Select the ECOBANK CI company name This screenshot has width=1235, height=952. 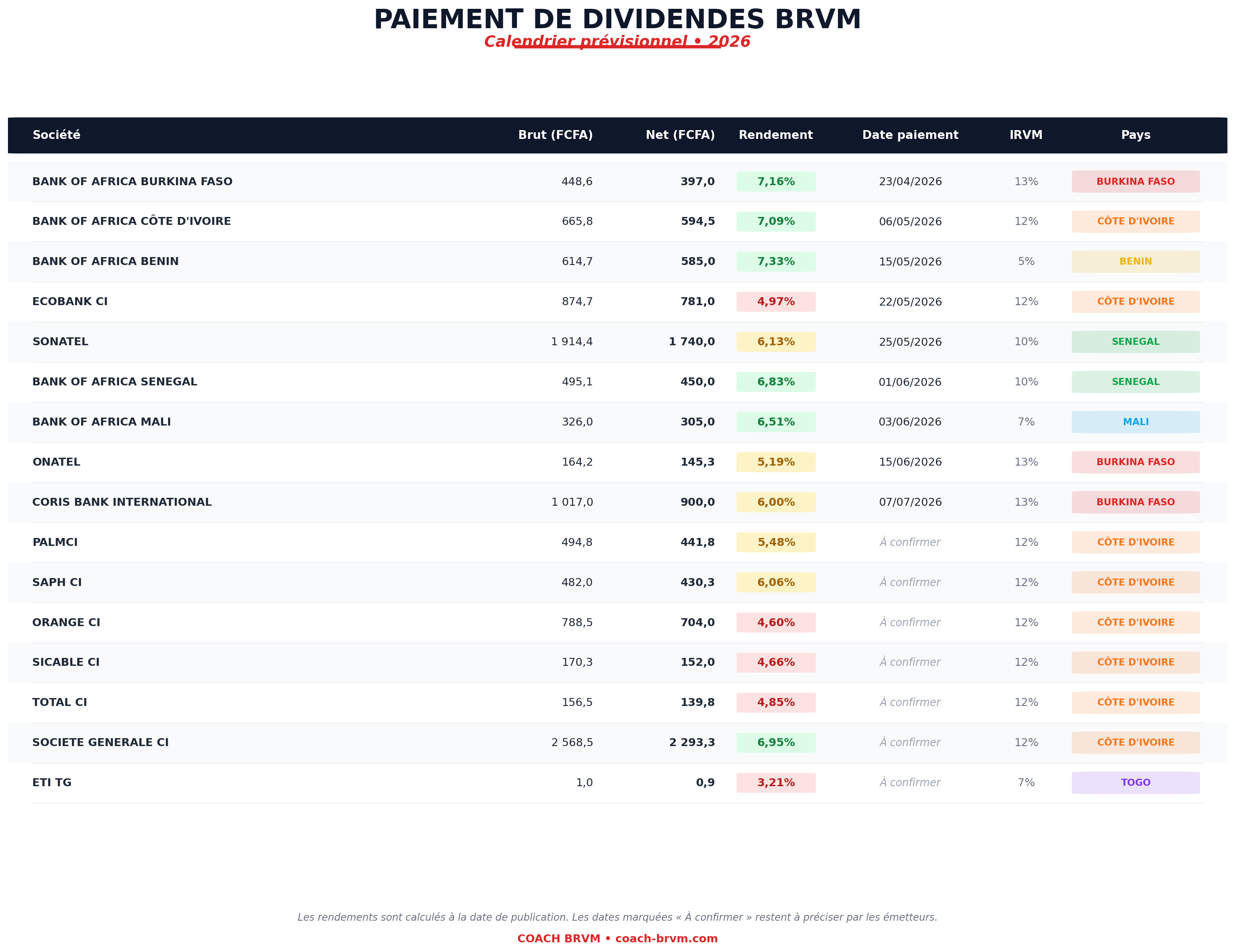[x=70, y=301]
